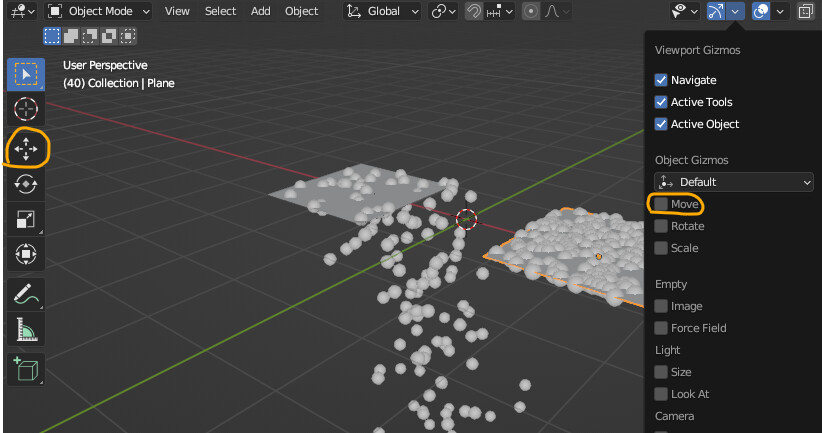Enable the Scale object gizmo checkbox

point(661,248)
